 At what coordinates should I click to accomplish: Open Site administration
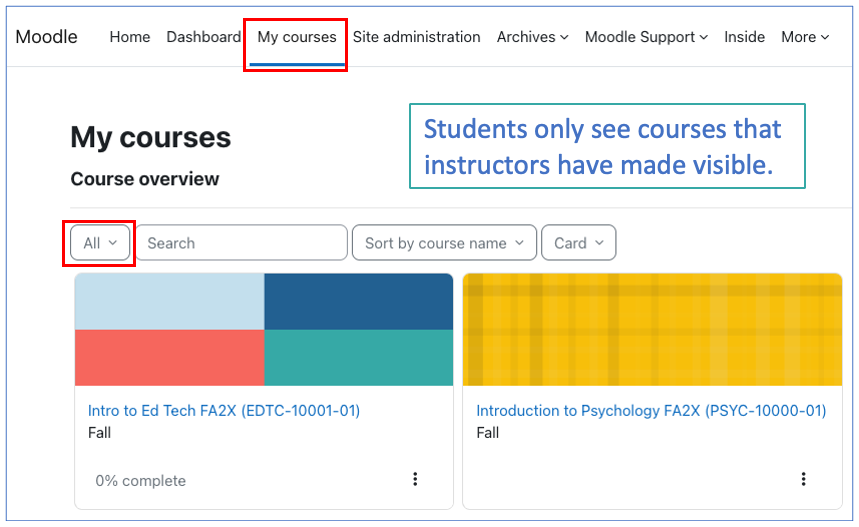(x=416, y=37)
